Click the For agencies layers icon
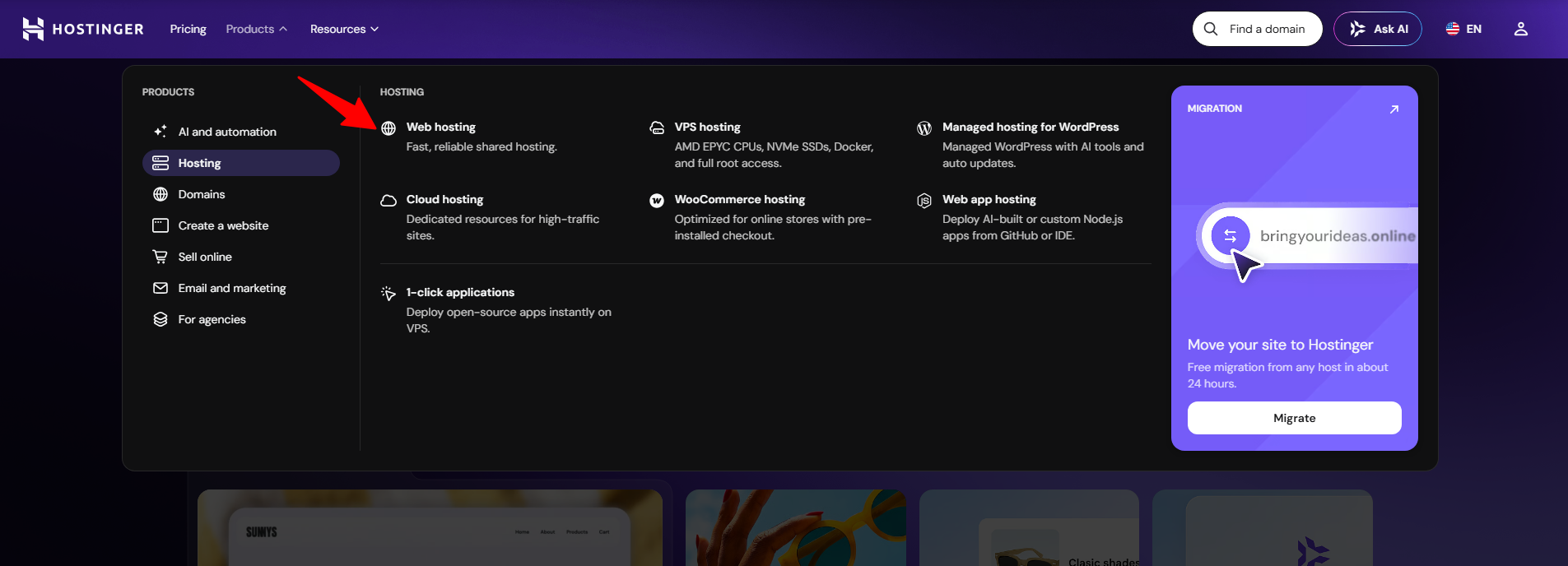The height and width of the screenshot is (566, 1568). coord(161,319)
